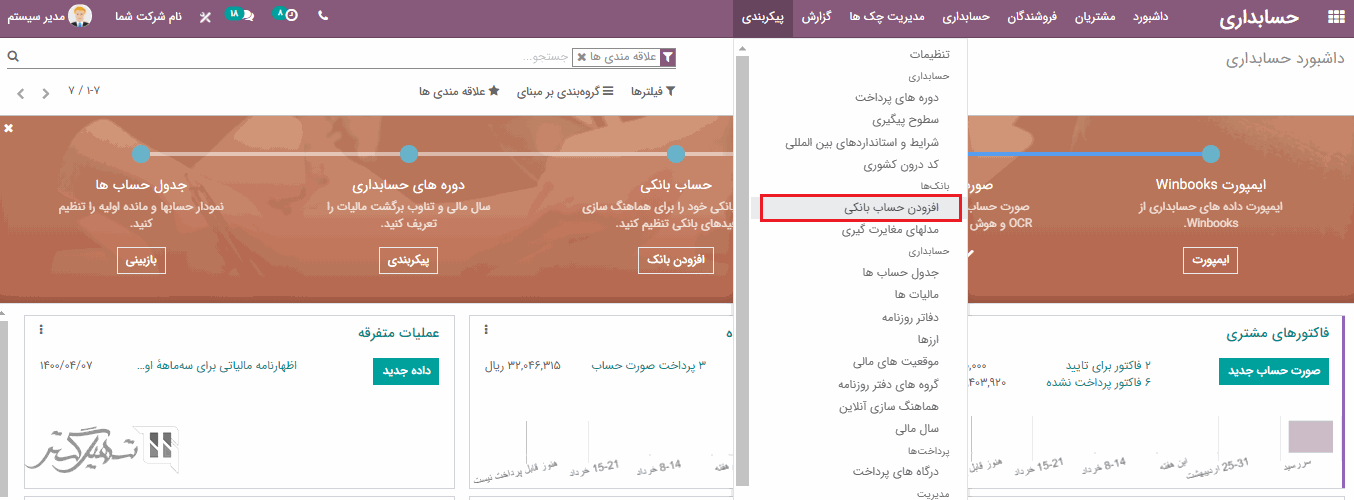Click the search magnifier icon
1354x500 pixels.
tap(13, 57)
